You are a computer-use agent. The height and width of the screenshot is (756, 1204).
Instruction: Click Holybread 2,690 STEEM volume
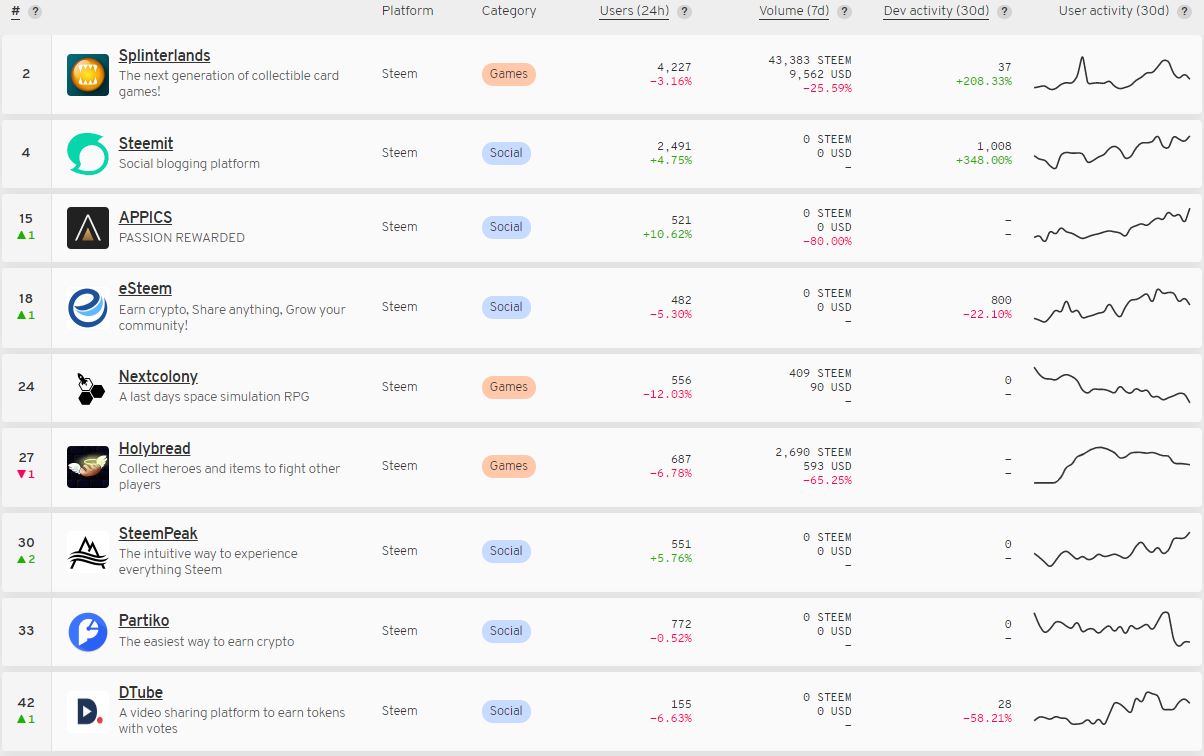pos(813,452)
